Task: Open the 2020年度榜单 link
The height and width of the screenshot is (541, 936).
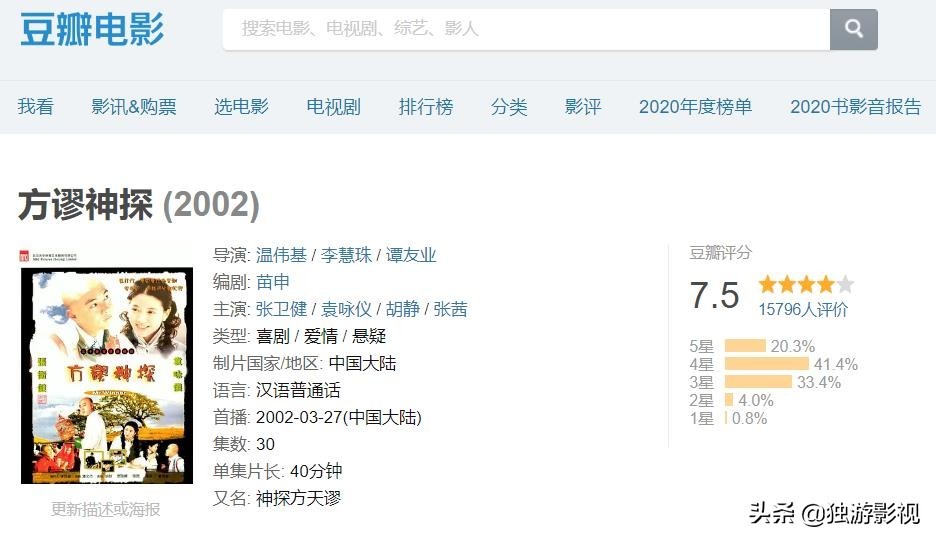Action: (x=695, y=107)
